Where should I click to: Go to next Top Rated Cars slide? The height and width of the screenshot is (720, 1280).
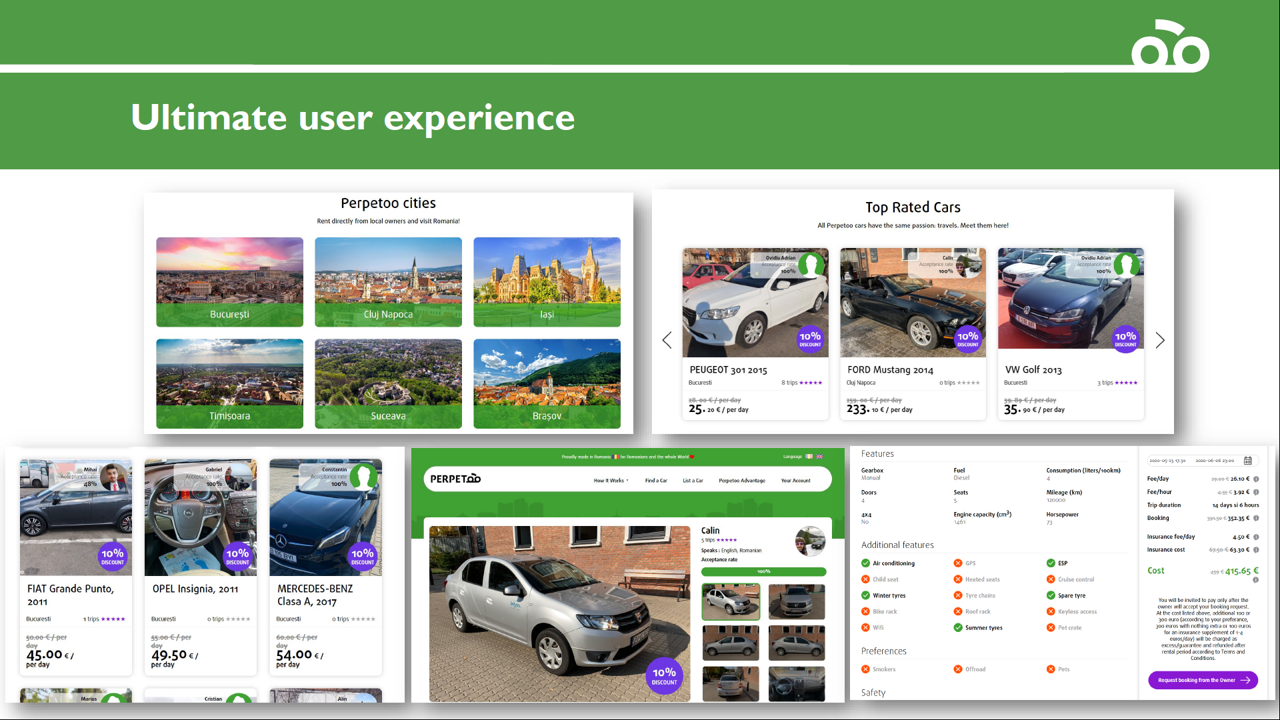coord(1160,340)
